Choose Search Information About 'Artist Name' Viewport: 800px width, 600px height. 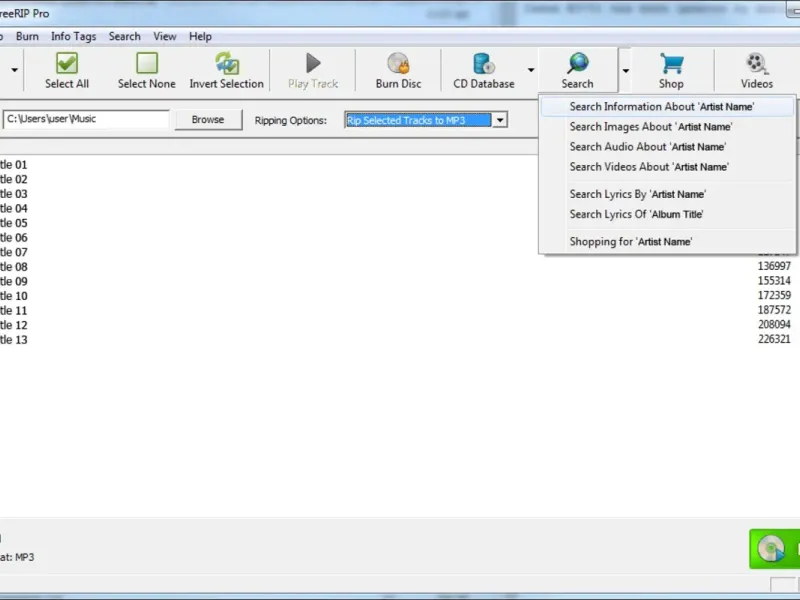pos(667,107)
